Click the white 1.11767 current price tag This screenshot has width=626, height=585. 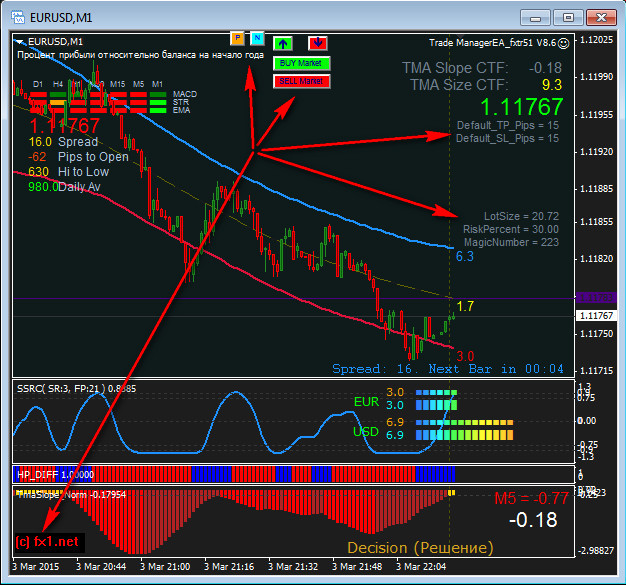pyautogui.click(x=596, y=315)
